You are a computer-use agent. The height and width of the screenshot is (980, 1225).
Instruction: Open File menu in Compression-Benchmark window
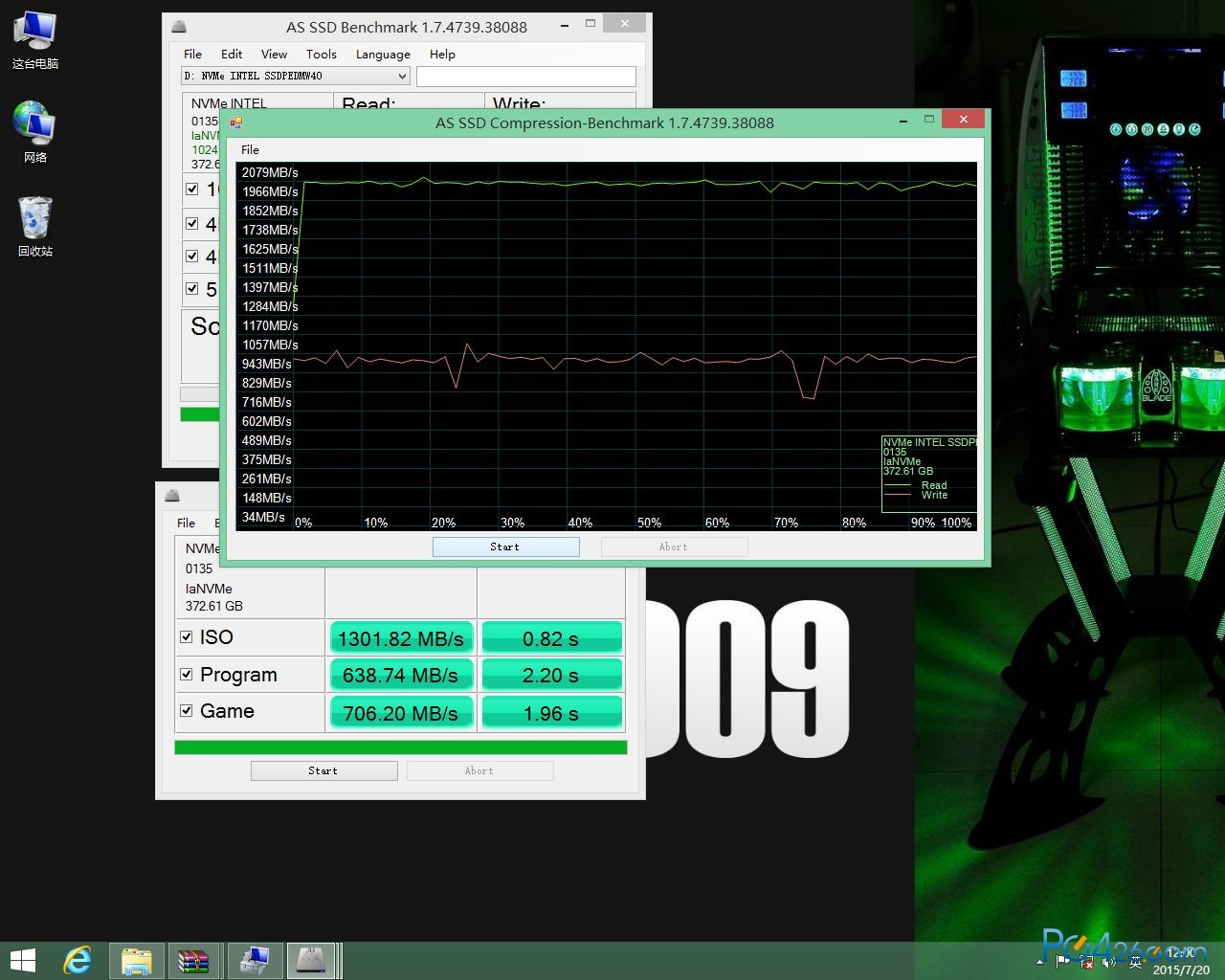250,150
